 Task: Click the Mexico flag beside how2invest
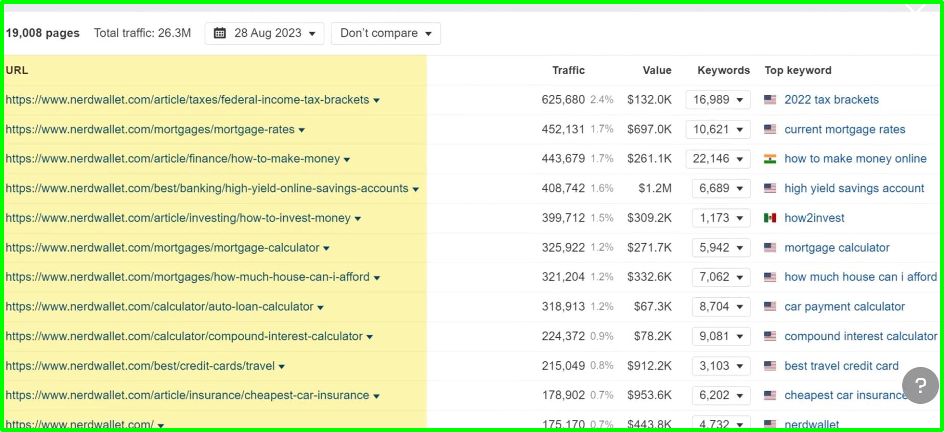pyautogui.click(x=770, y=218)
